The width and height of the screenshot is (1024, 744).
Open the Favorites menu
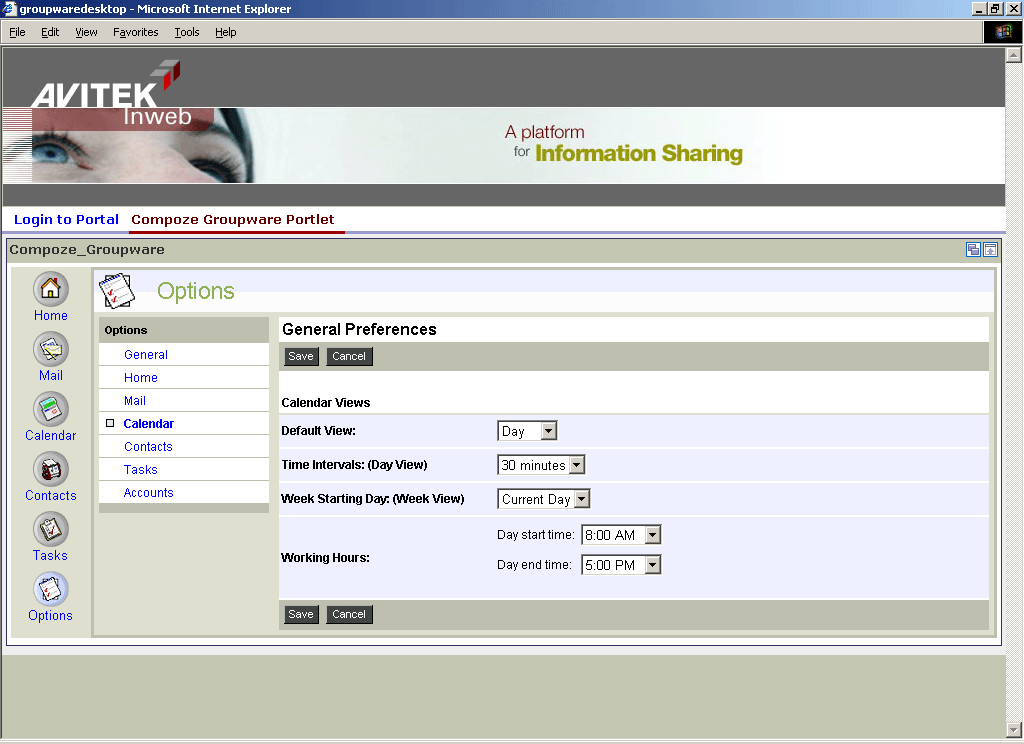tap(135, 32)
